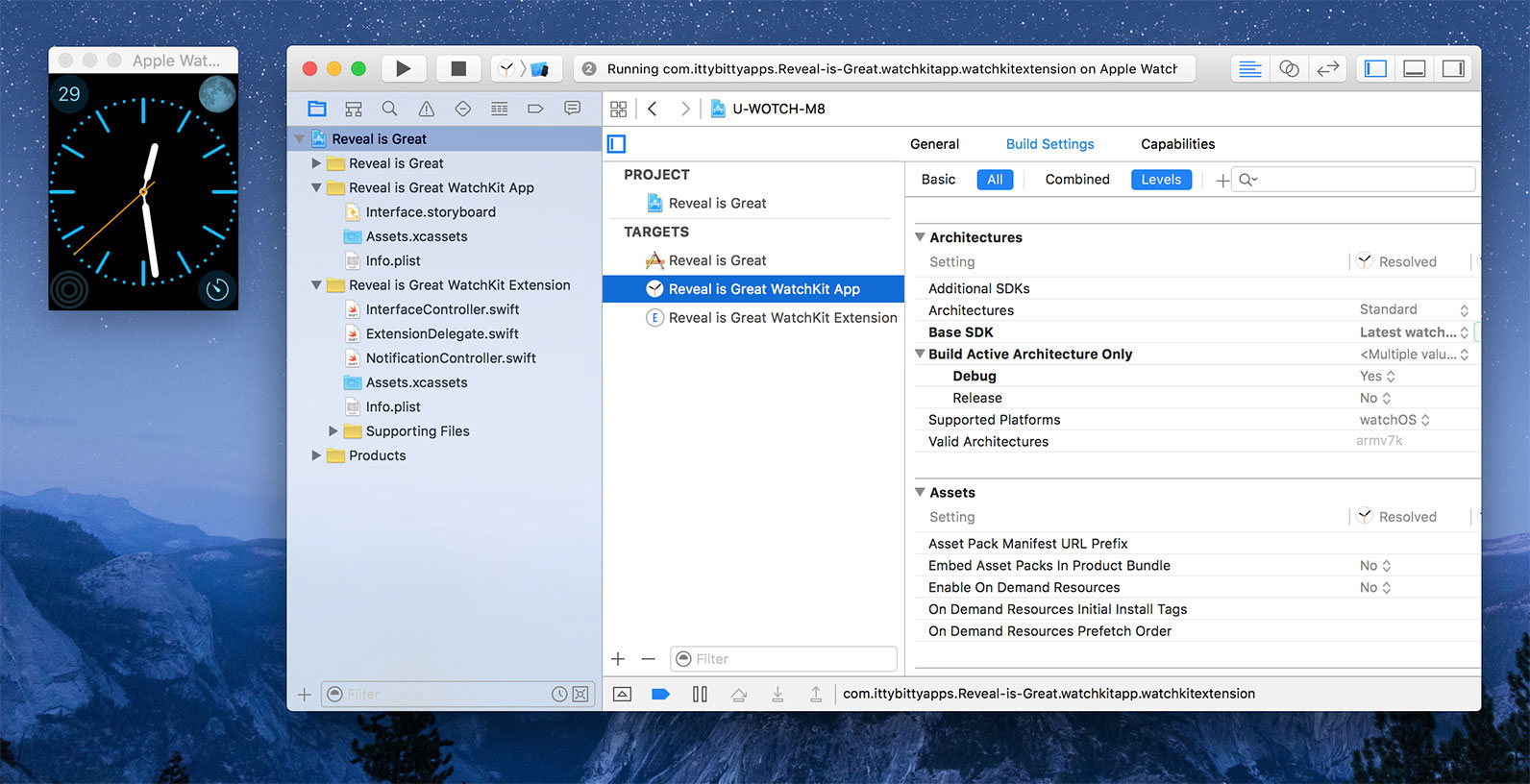Add a new target with plus button
This screenshot has width=1530, height=784.
point(618,659)
